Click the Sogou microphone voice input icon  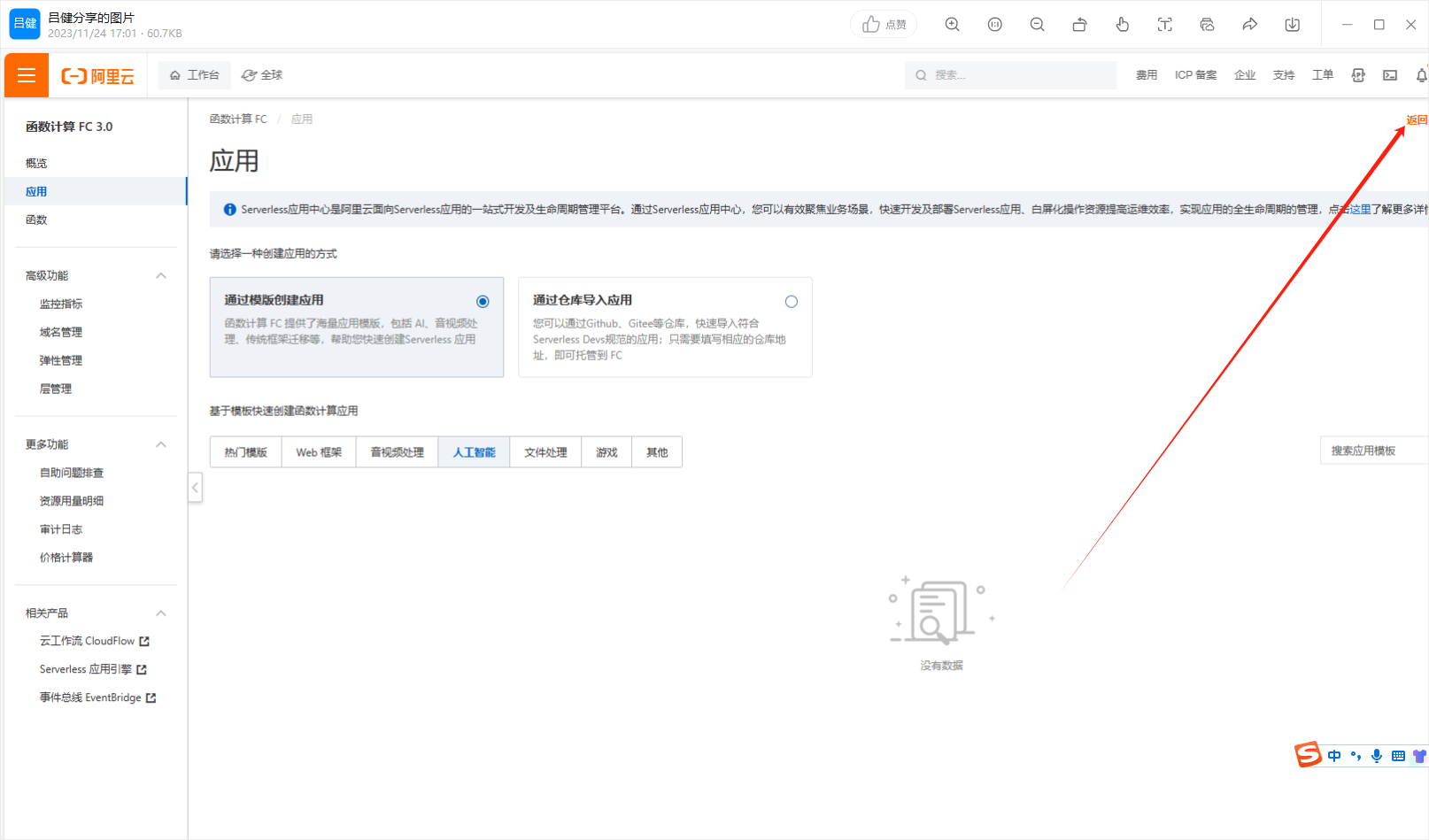click(x=1377, y=756)
